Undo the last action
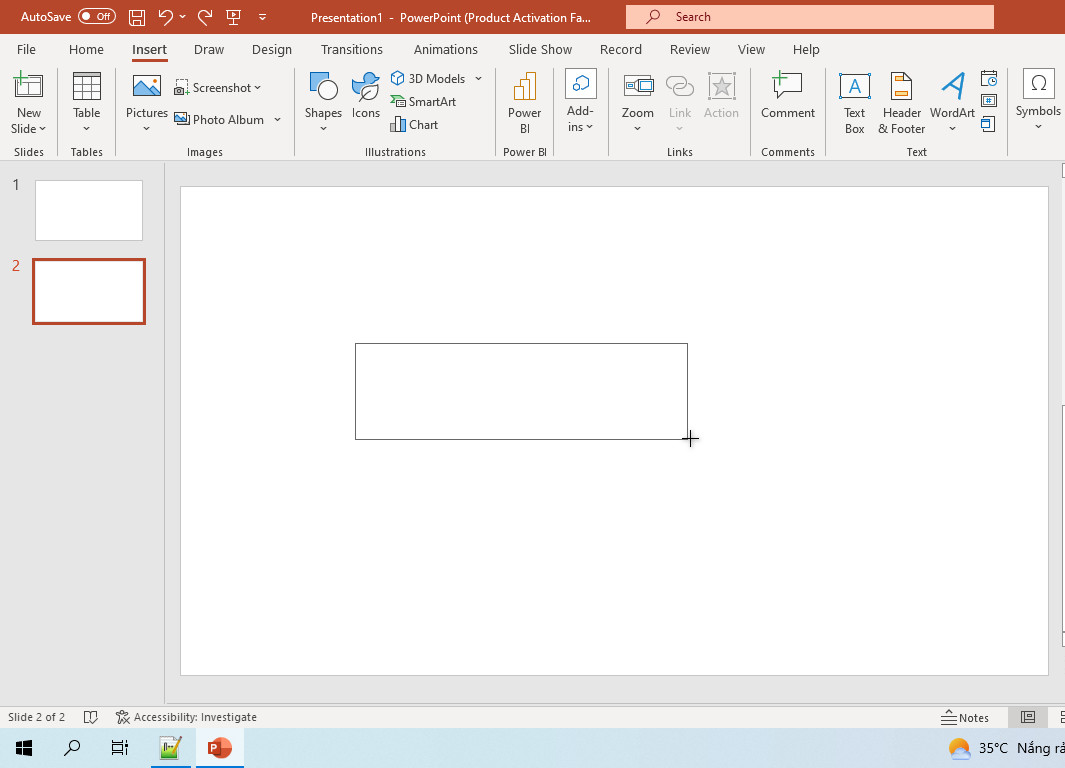Viewport: 1065px width, 768px height. coord(165,17)
